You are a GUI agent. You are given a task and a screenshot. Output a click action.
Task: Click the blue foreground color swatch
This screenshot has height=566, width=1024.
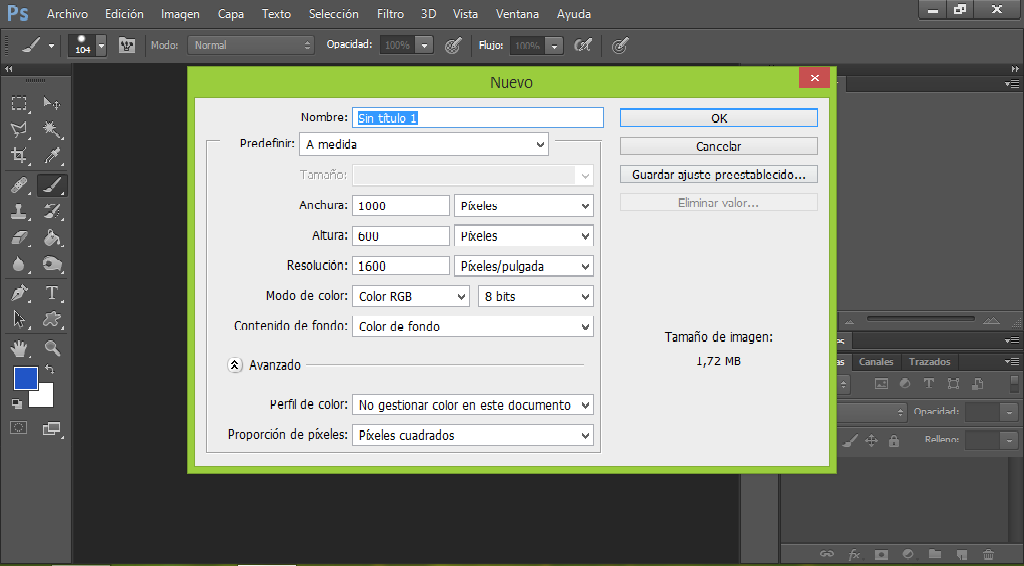click(x=24, y=379)
